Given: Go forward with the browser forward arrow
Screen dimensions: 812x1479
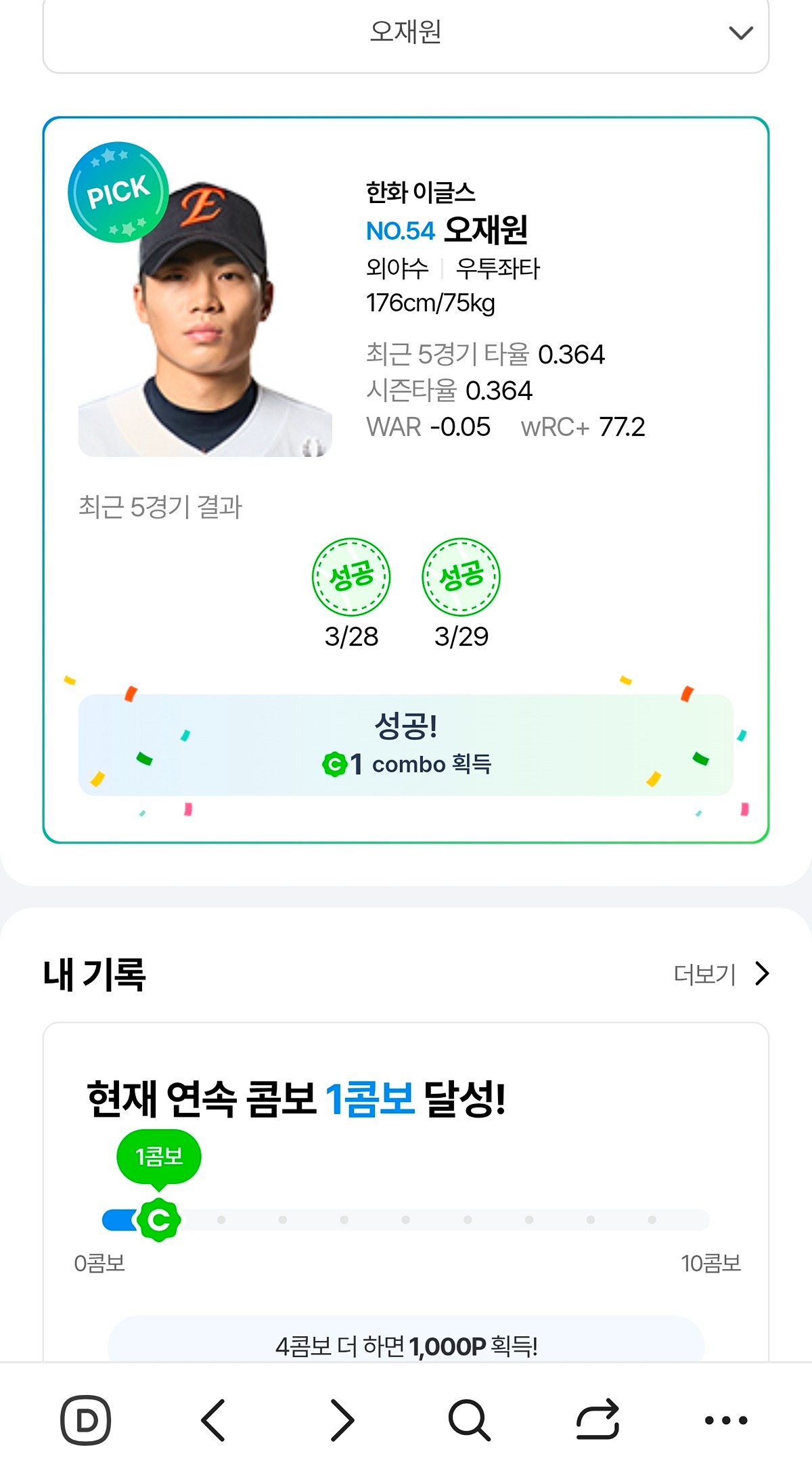Looking at the screenshot, I should point(342,1419).
